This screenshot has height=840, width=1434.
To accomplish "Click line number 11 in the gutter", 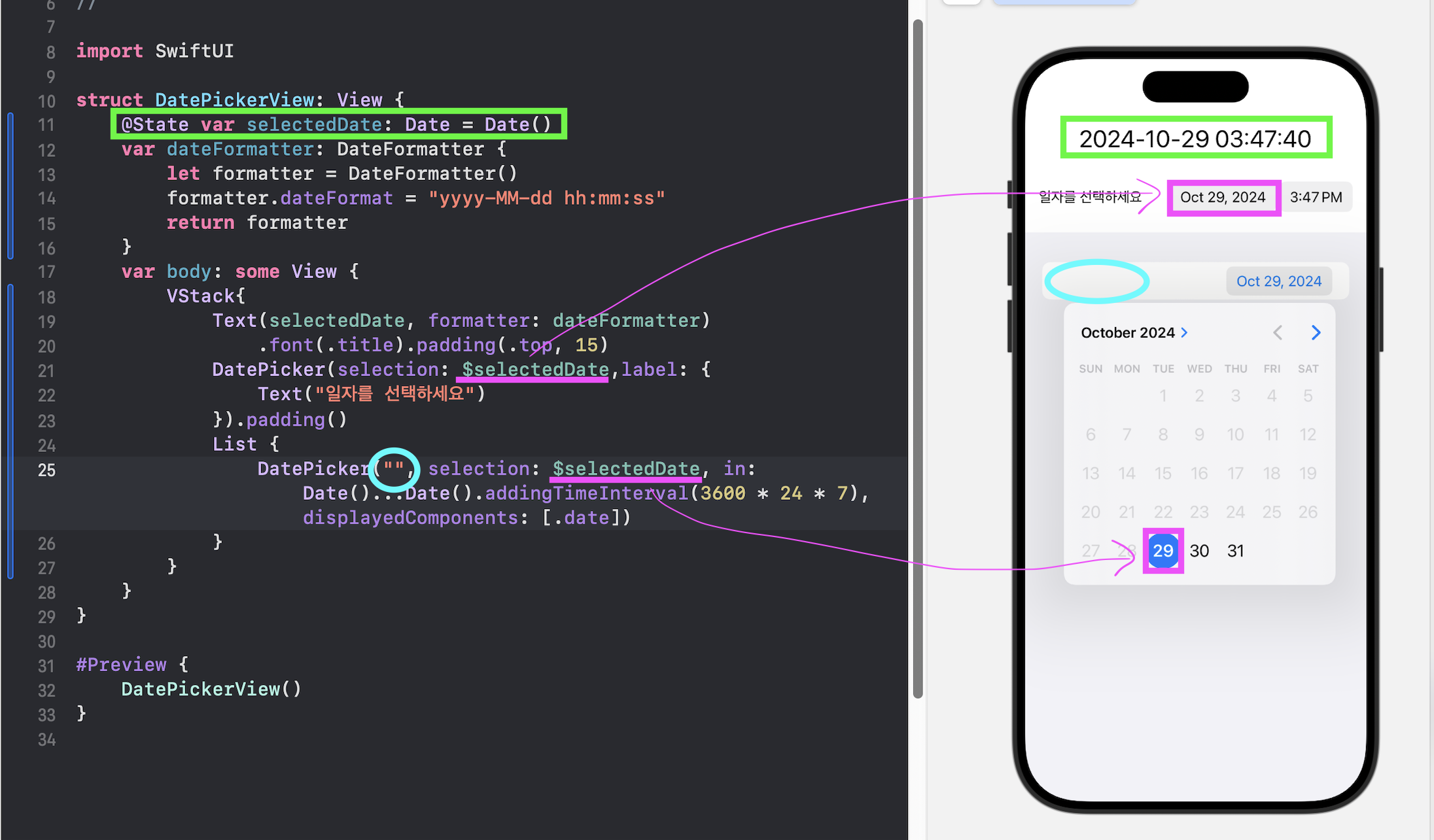I will click(x=46, y=125).
